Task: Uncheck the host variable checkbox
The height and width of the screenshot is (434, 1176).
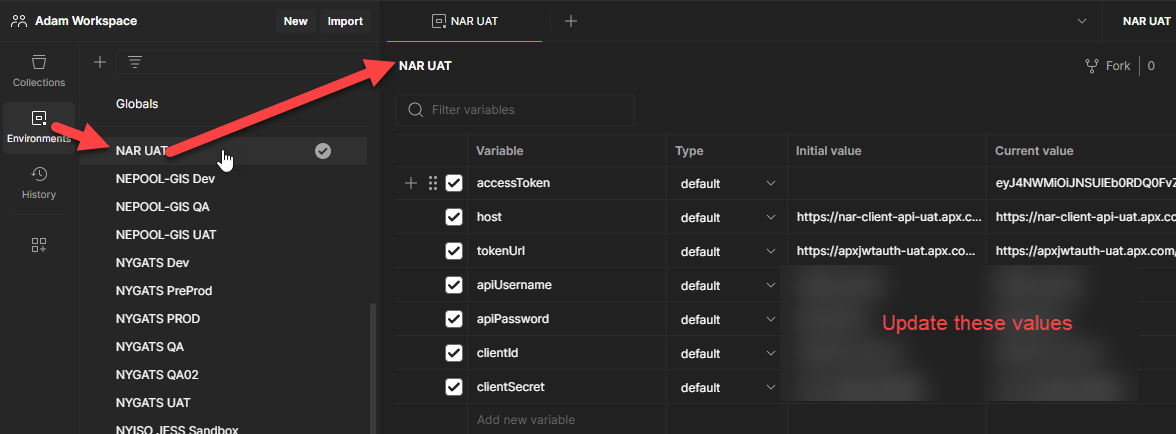Action: pyautogui.click(x=454, y=217)
